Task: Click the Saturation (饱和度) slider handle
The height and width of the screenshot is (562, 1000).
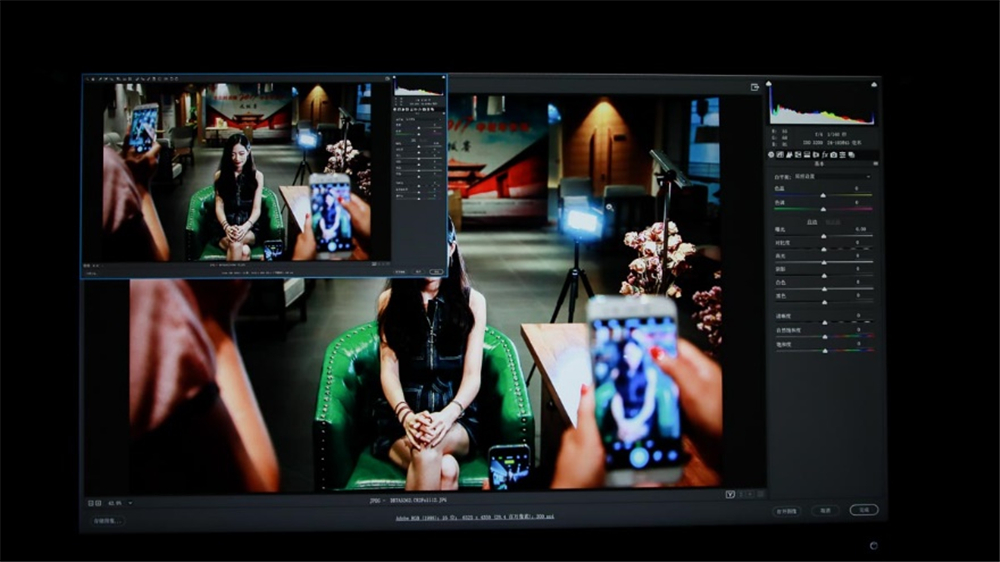Action: pyautogui.click(x=825, y=351)
